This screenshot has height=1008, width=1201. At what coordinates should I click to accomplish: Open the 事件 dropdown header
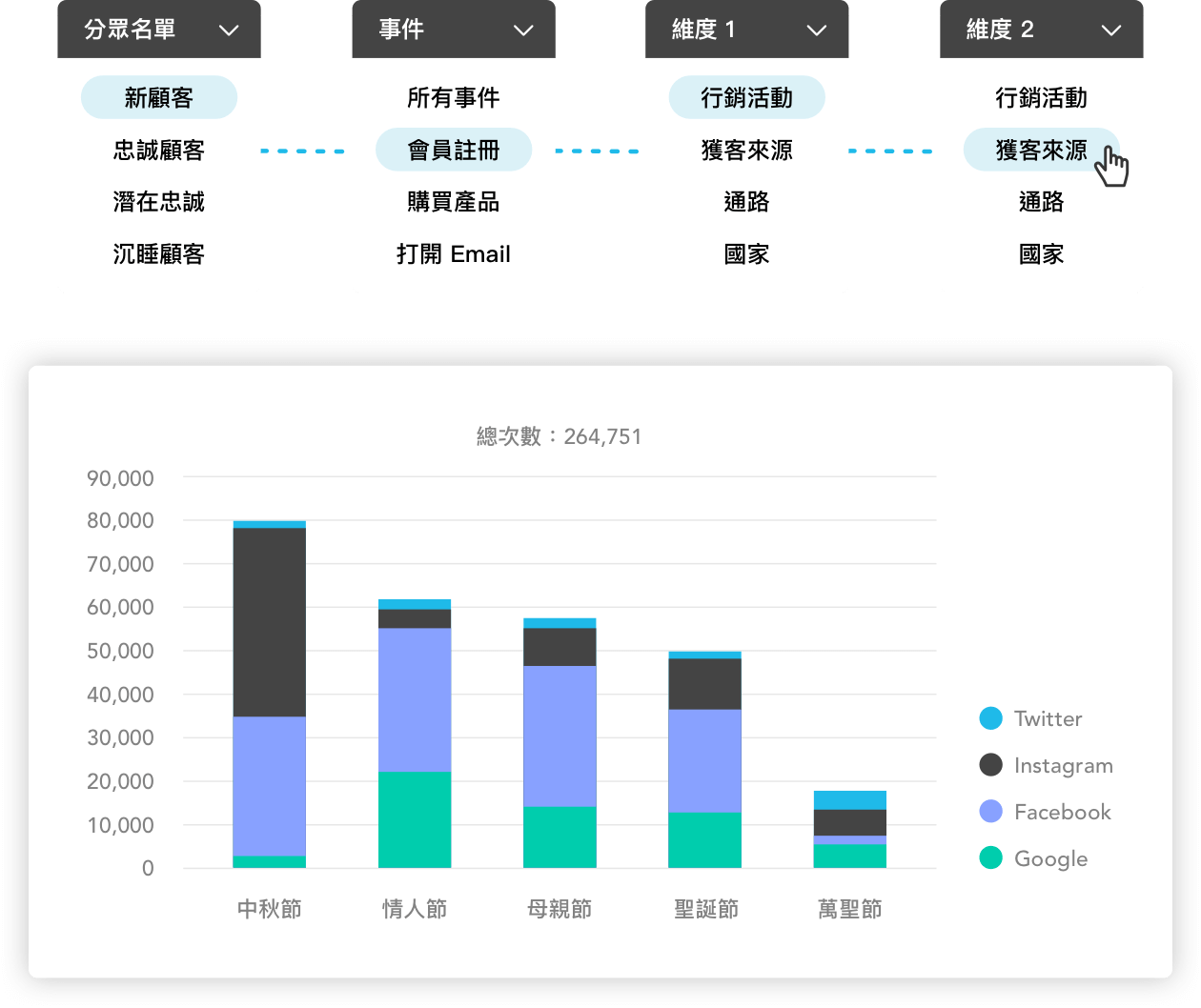click(x=453, y=30)
